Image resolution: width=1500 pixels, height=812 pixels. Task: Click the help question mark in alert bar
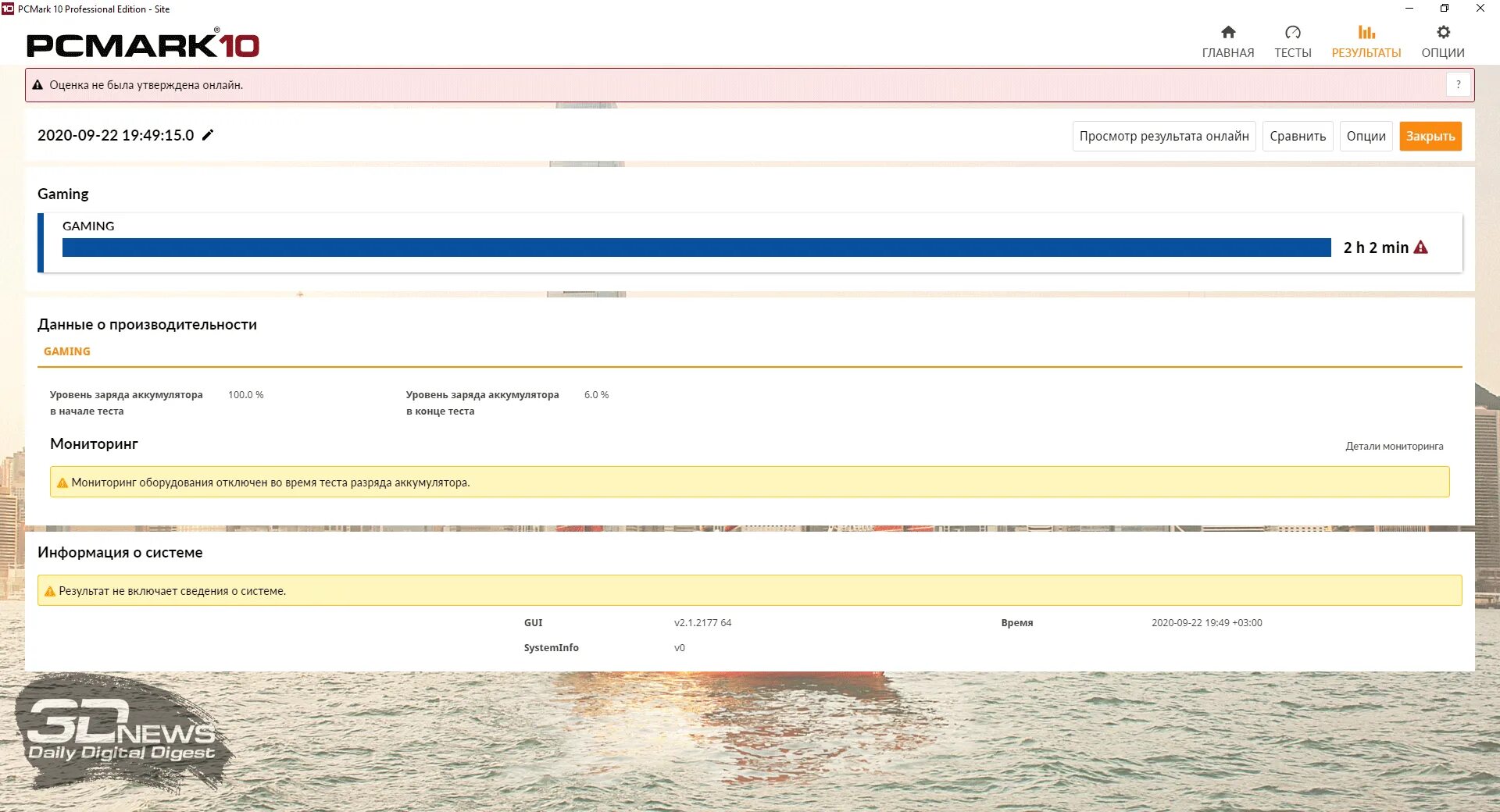[x=1458, y=85]
